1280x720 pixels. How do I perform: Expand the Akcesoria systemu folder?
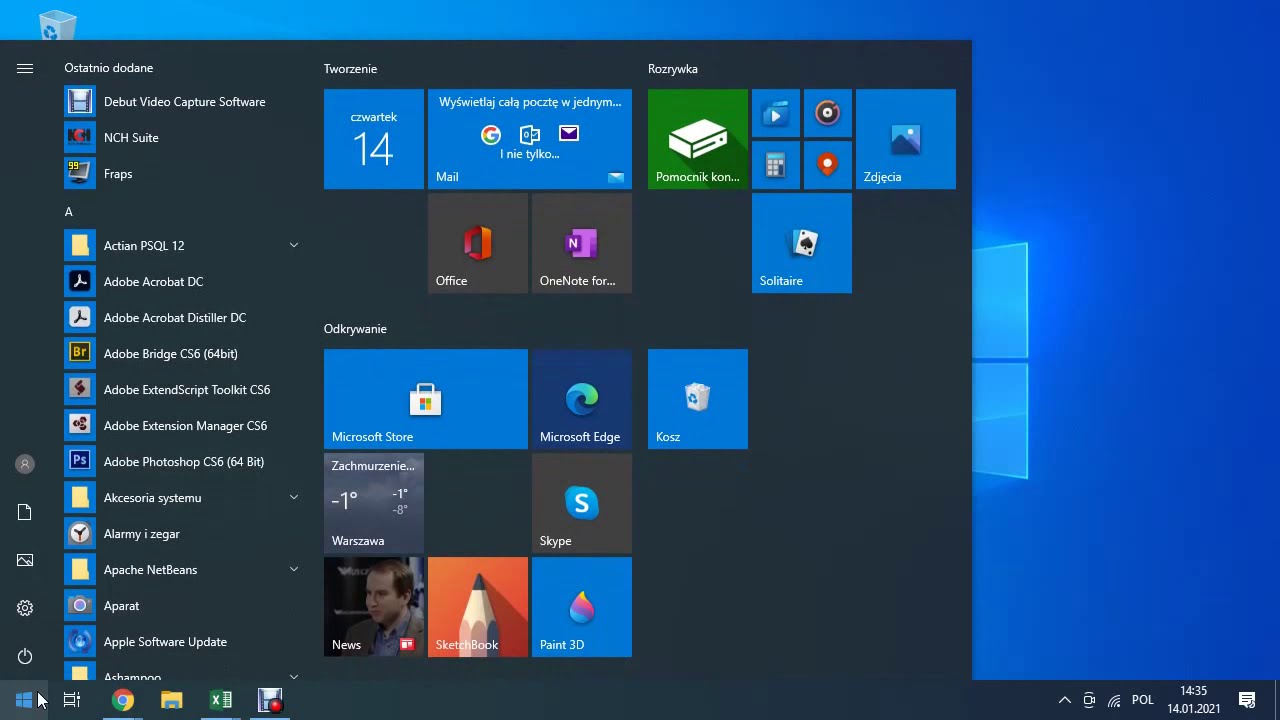pos(184,498)
